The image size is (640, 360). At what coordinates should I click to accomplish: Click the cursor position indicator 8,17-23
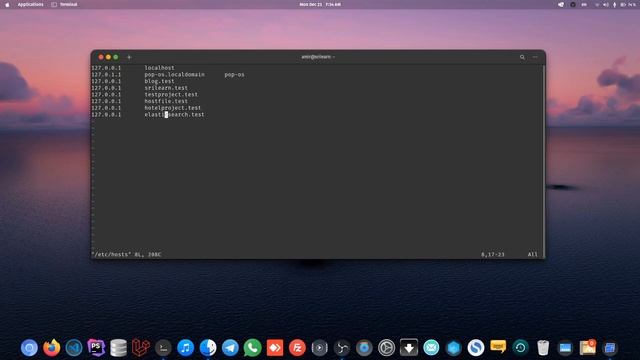[492, 254]
